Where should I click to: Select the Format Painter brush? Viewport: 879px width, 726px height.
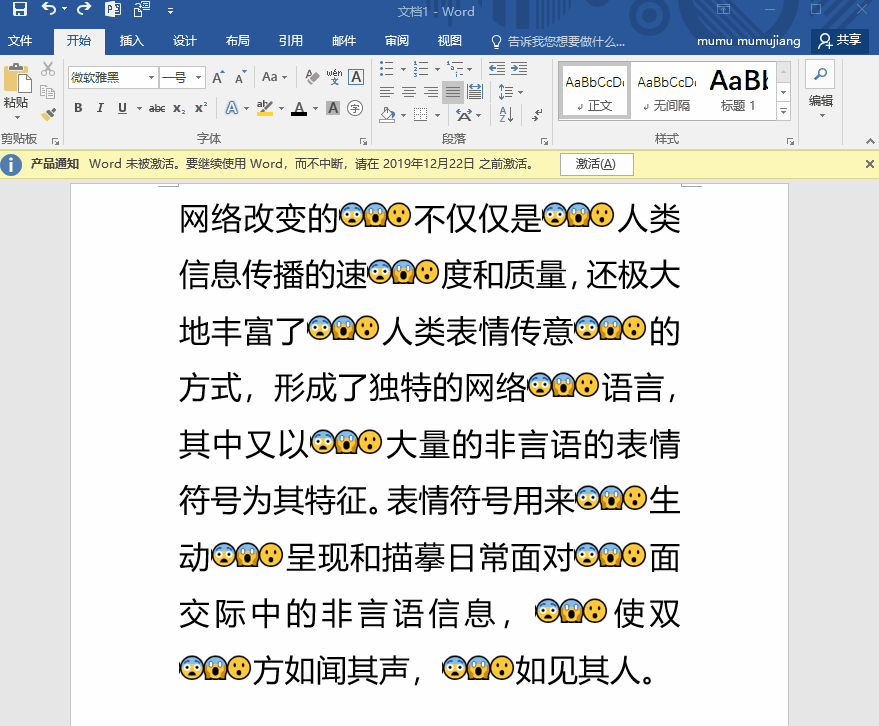point(48,114)
